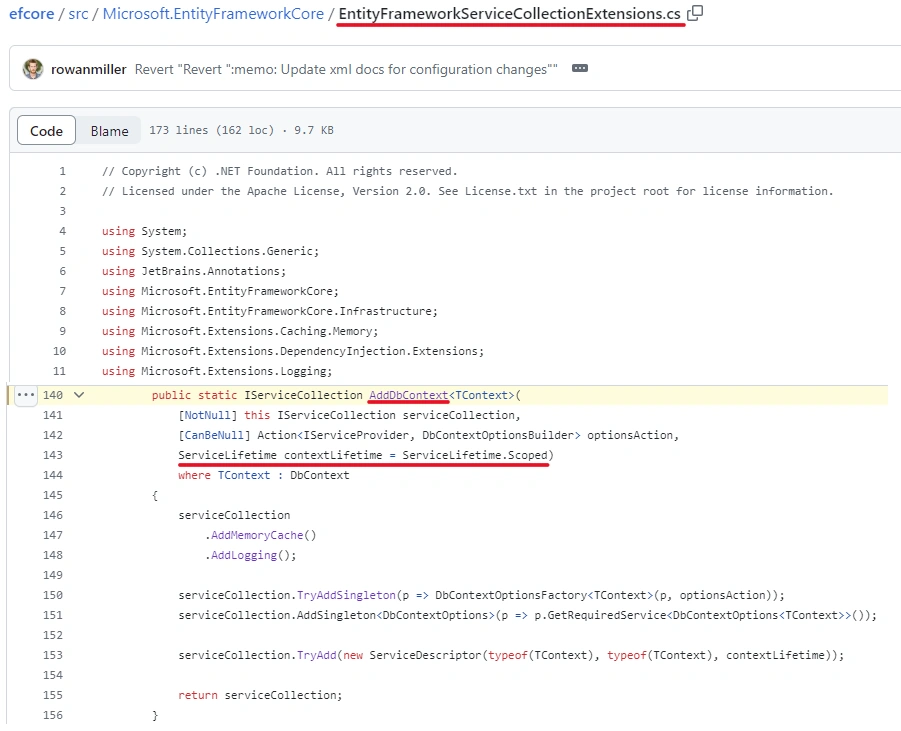The height and width of the screenshot is (731, 901).
Task: Click the AddLogging symbol on line 148
Action: click(x=244, y=556)
